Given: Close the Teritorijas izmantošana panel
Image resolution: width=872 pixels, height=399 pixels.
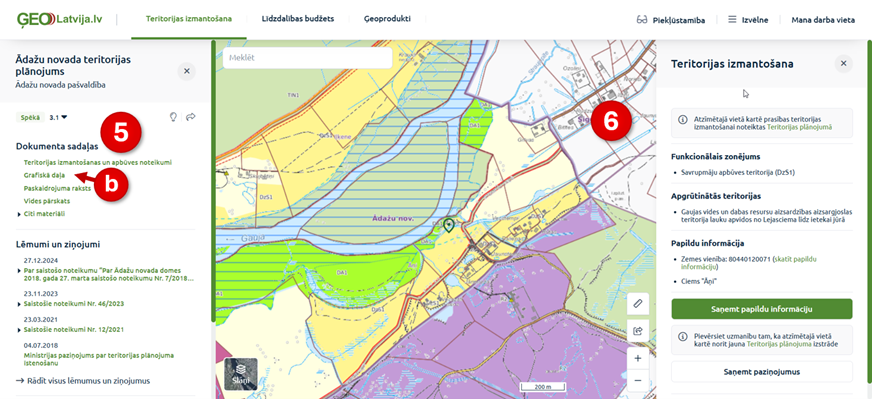Looking at the screenshot, I should (x=844, y=63).
